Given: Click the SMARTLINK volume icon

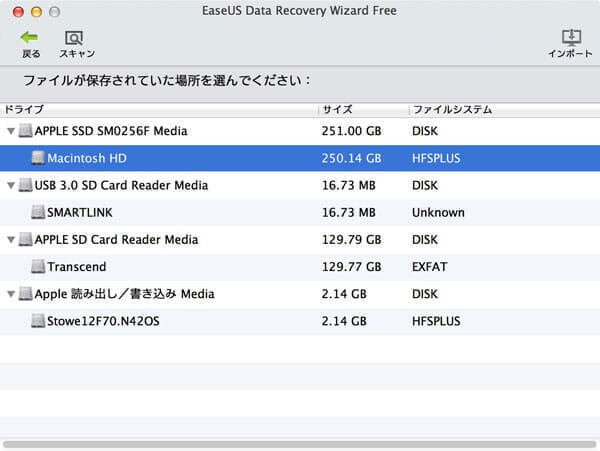Looking at the screenshot, I should (38, 212).
